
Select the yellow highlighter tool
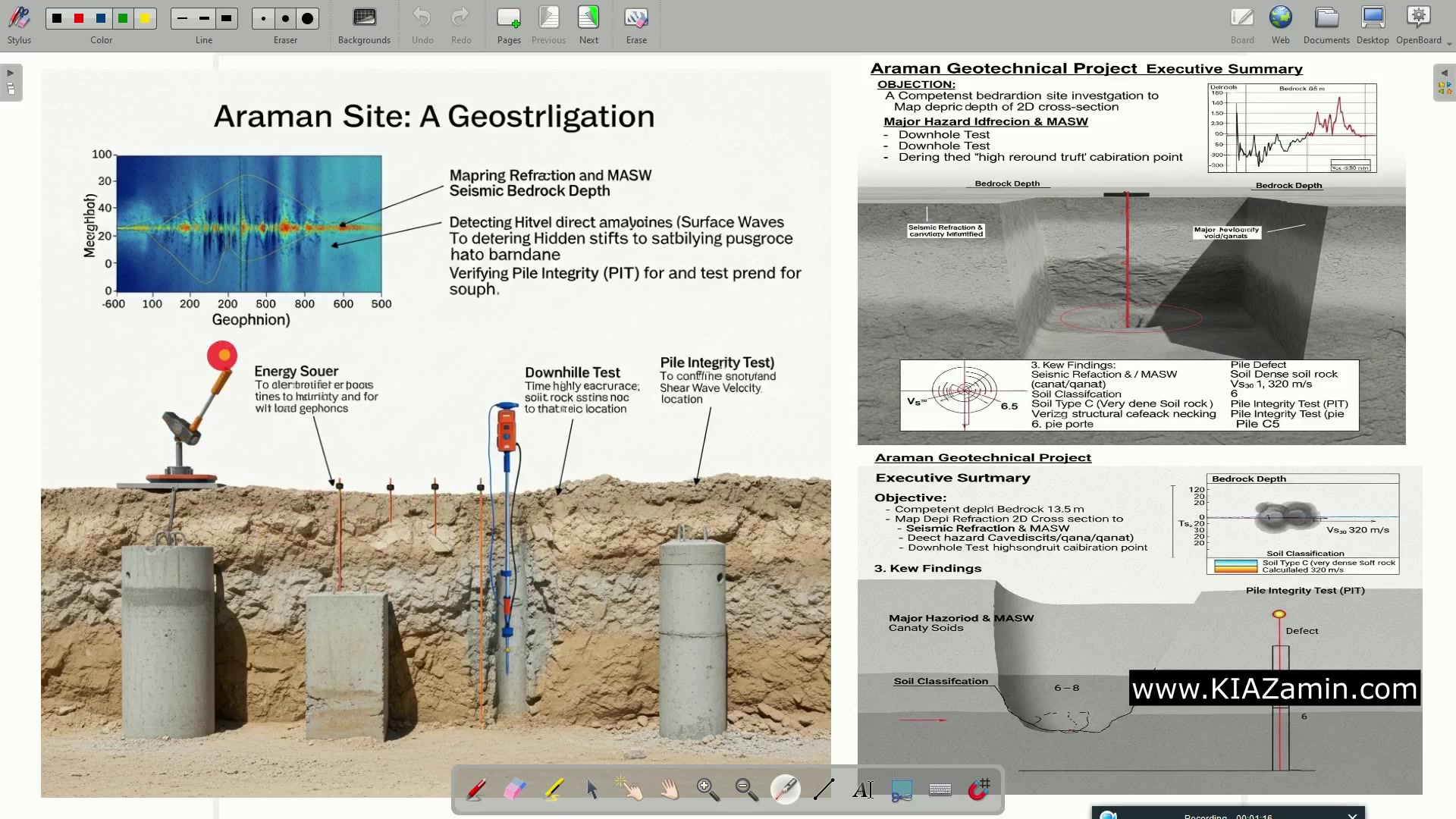coord(554,789)
